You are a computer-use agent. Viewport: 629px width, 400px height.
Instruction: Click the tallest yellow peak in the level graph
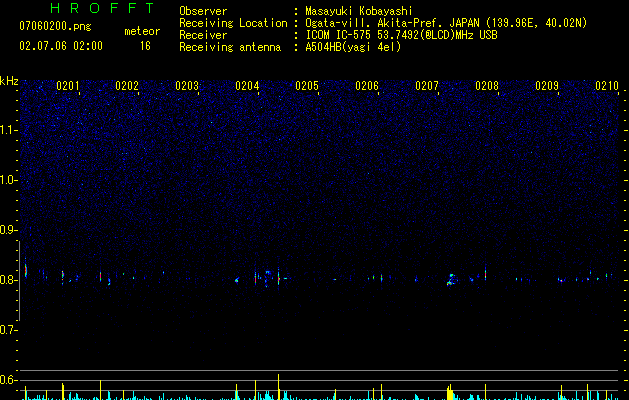[x=278, y=387]
